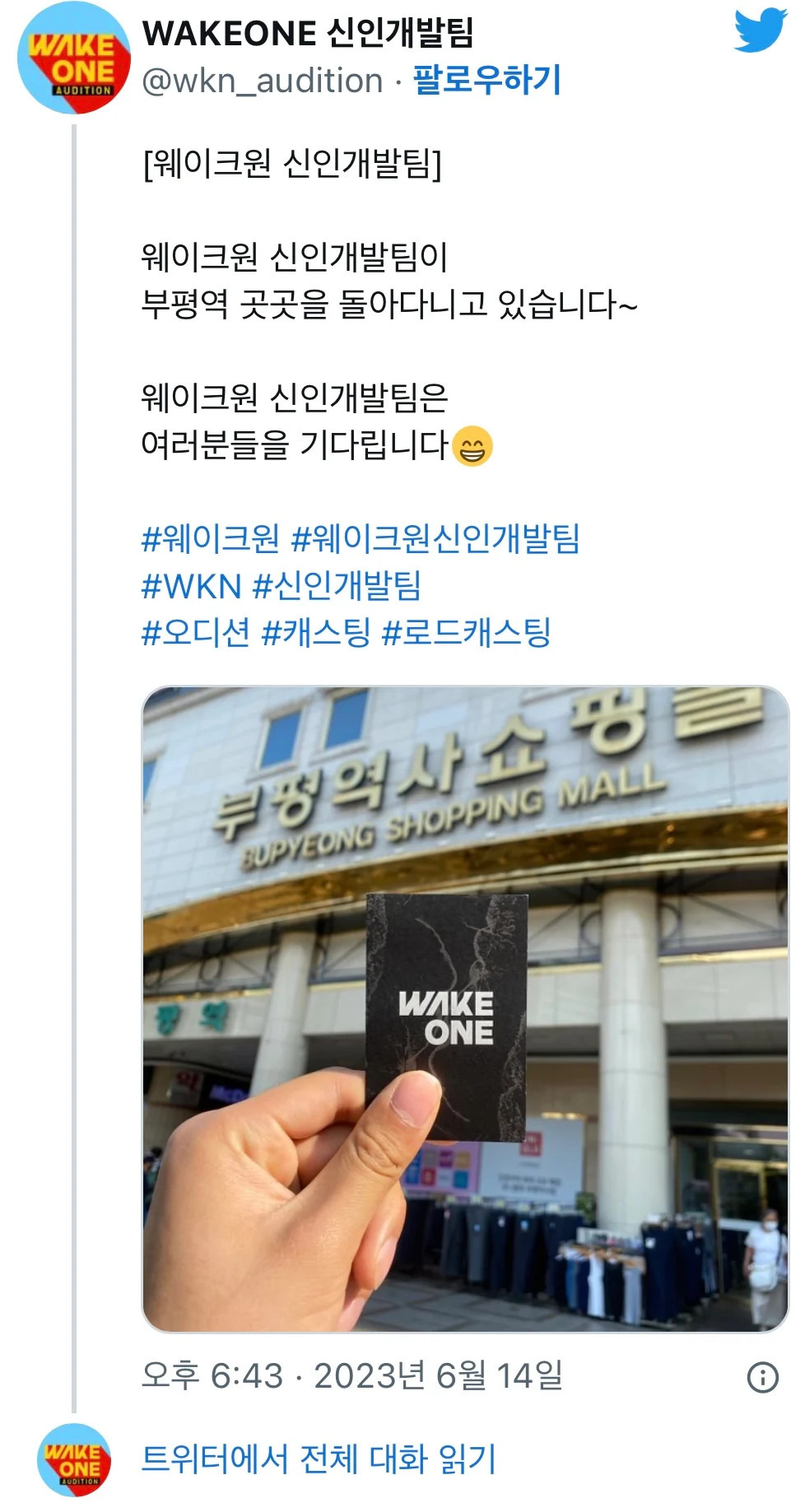
Task: Click the small WAKEONE avatar at bottom
Action: click(74, 1458)
